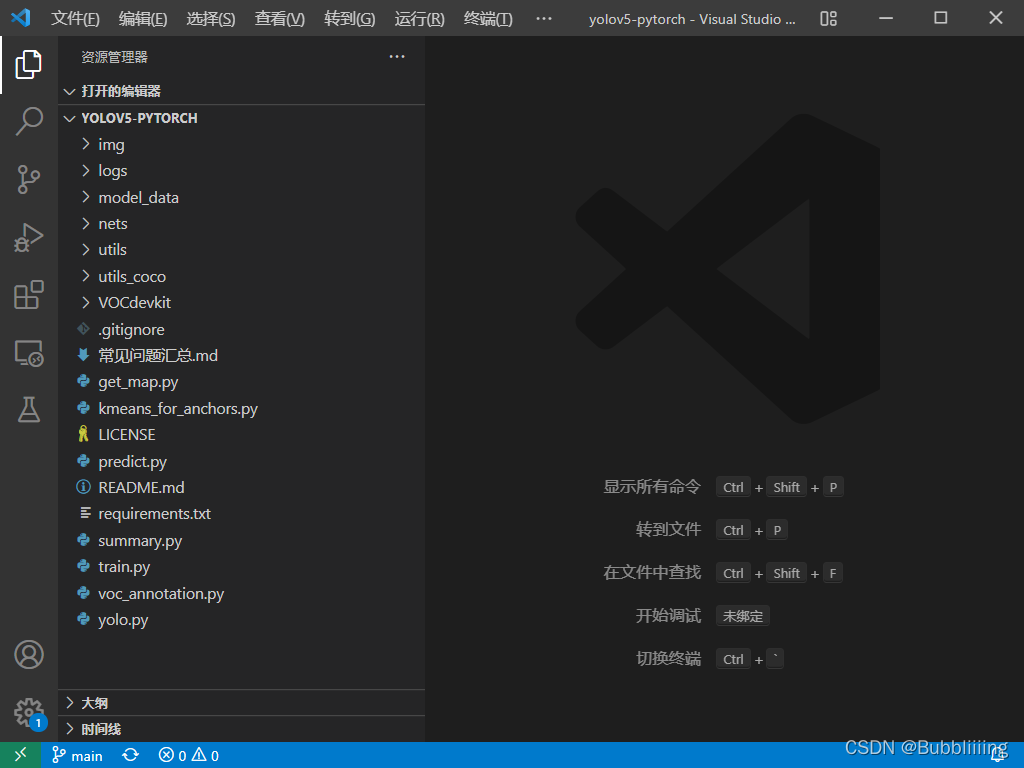Click the 开始调试 hint text

coord(668,616)
